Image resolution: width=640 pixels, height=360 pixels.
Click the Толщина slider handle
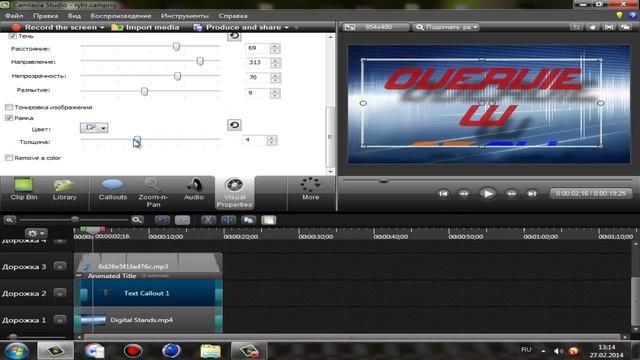(x=137, y=141)
